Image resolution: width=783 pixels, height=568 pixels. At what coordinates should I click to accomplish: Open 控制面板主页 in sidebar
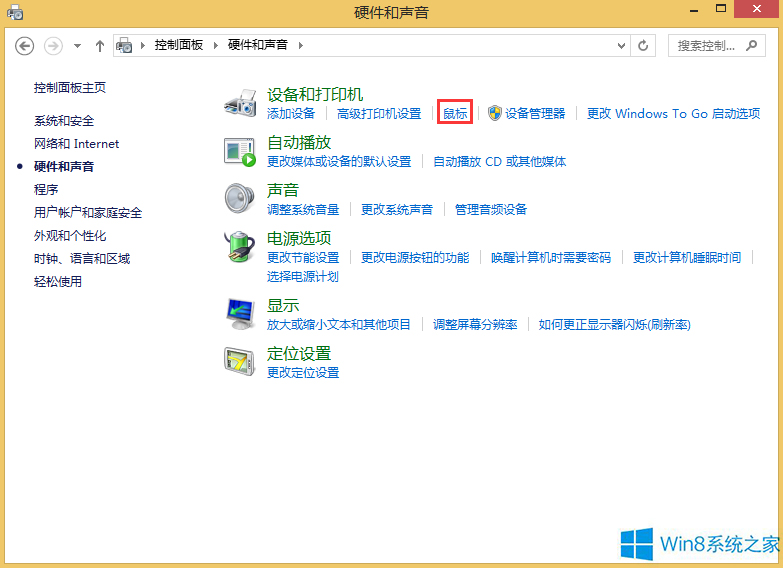(70, 88)
